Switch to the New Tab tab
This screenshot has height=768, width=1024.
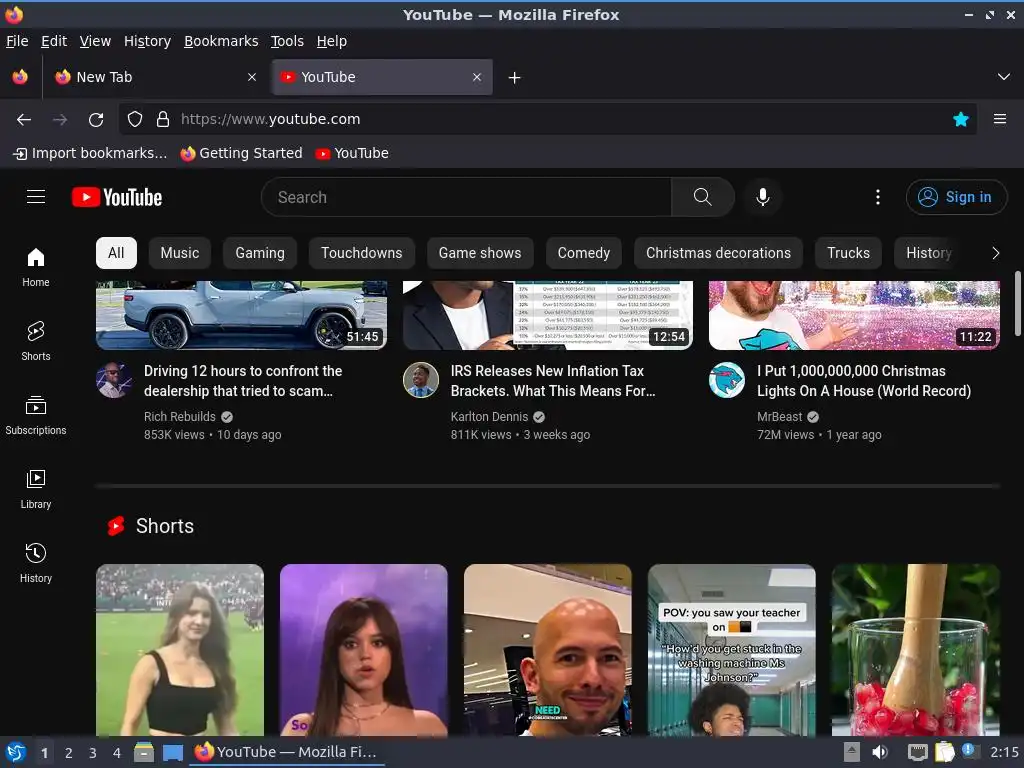tap(154, 77)
